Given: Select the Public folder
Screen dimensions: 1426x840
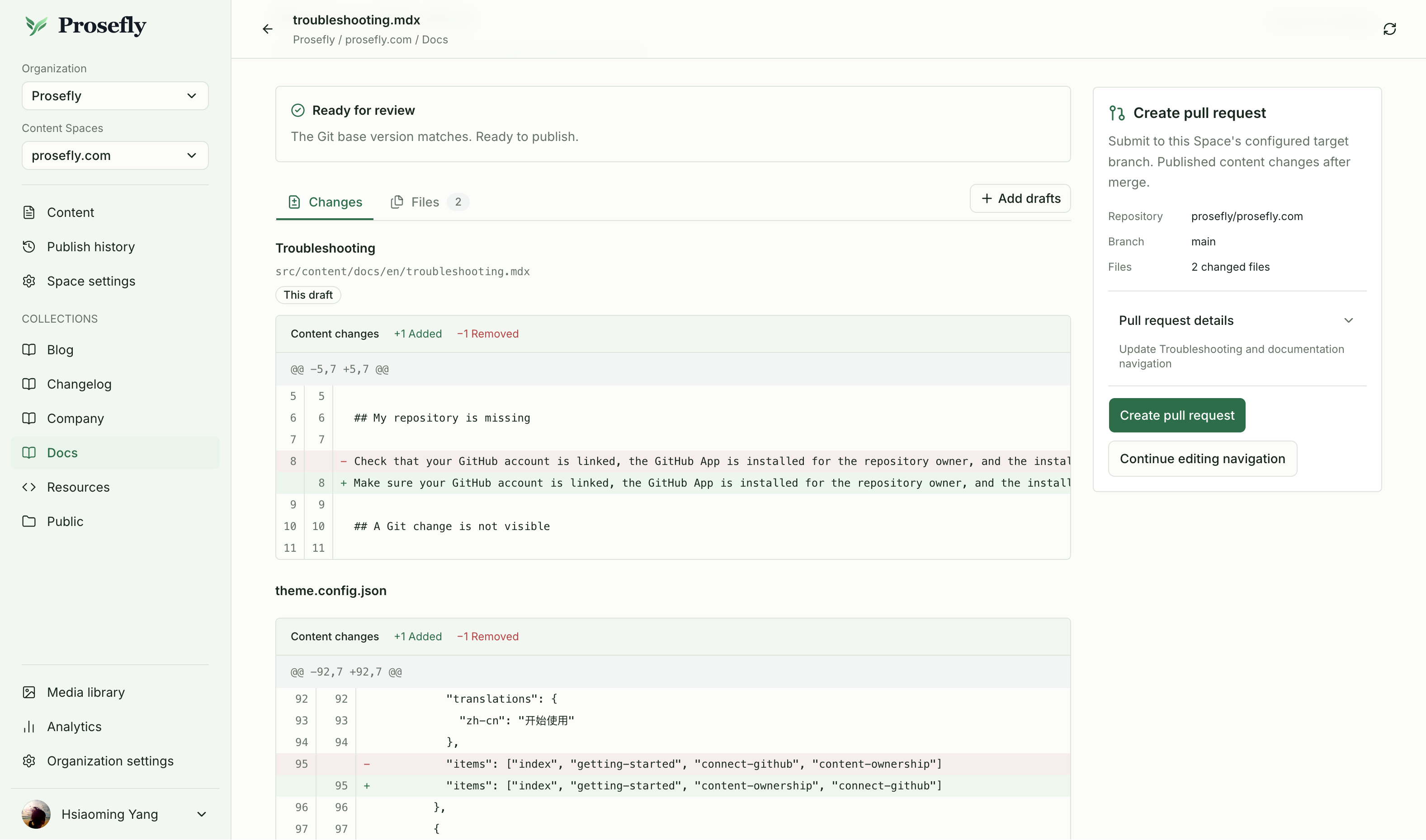Looking at the screenshot, I should pos(115,521).
